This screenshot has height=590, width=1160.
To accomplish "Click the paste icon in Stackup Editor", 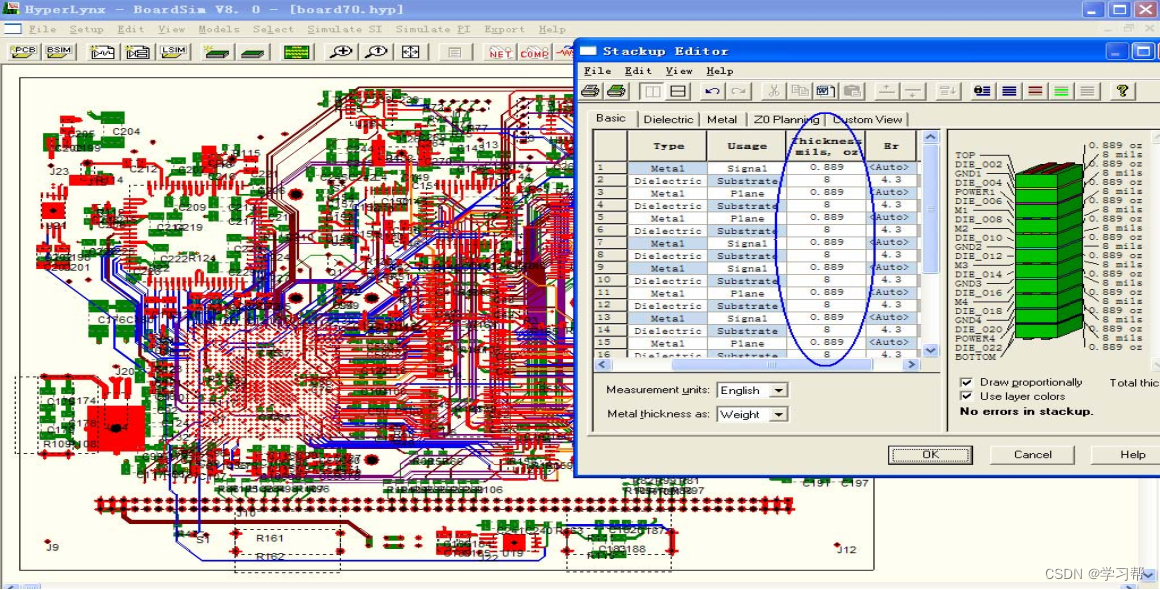I will click(x=852, y=91).
